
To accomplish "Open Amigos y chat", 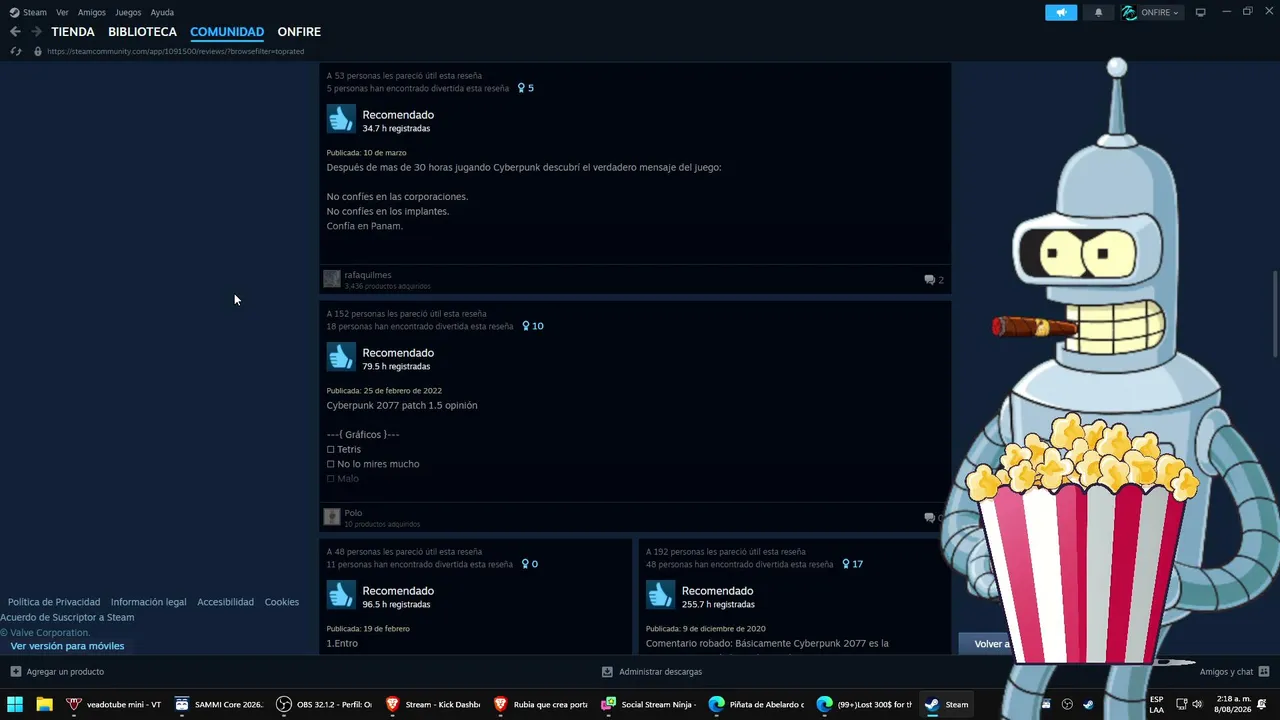I will 1226,672.
